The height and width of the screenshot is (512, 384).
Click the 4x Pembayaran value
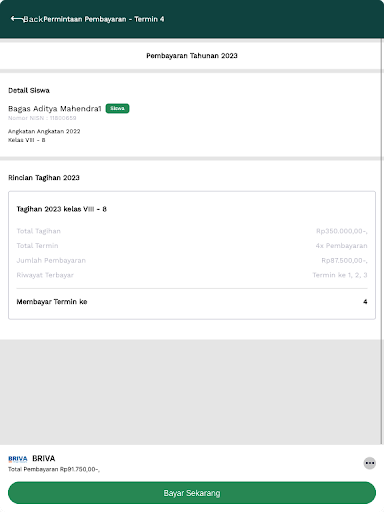tap(341, 246)
